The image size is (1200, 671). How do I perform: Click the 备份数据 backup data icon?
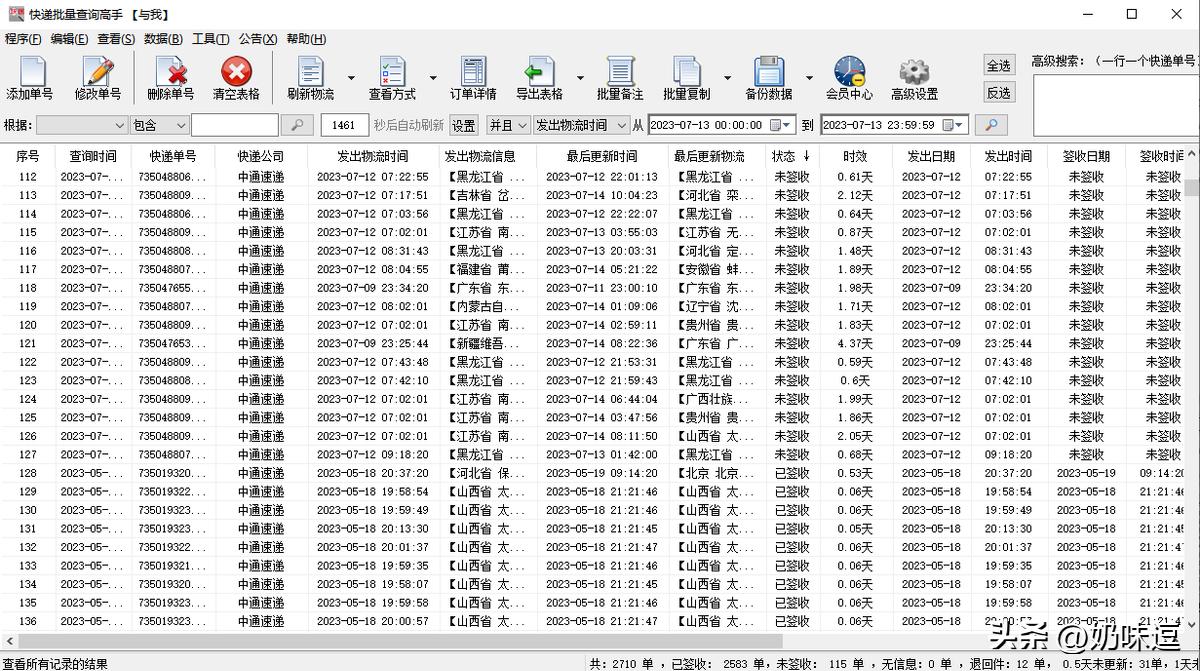(x=768, y=72)
